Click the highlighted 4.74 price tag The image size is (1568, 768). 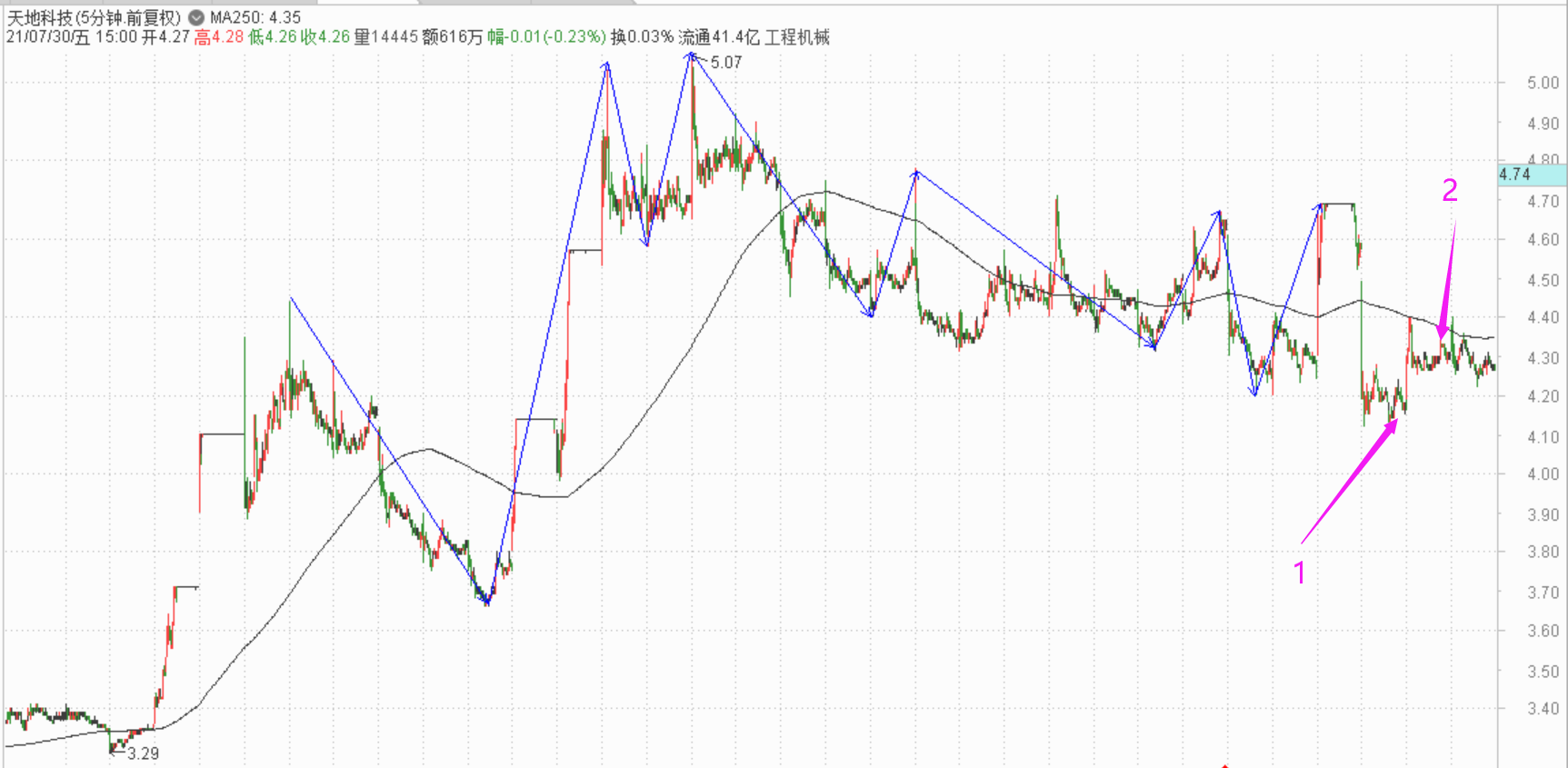coord(1516,175)
